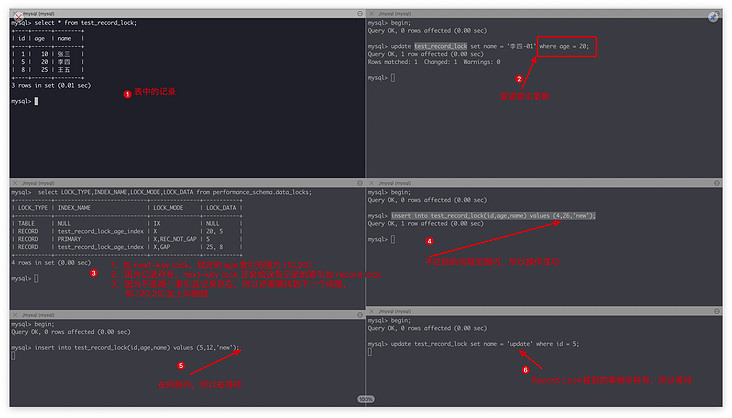Click '3 rows in set (0.01 sec)' text
732x418 pixels.
[x=51, y=85]
